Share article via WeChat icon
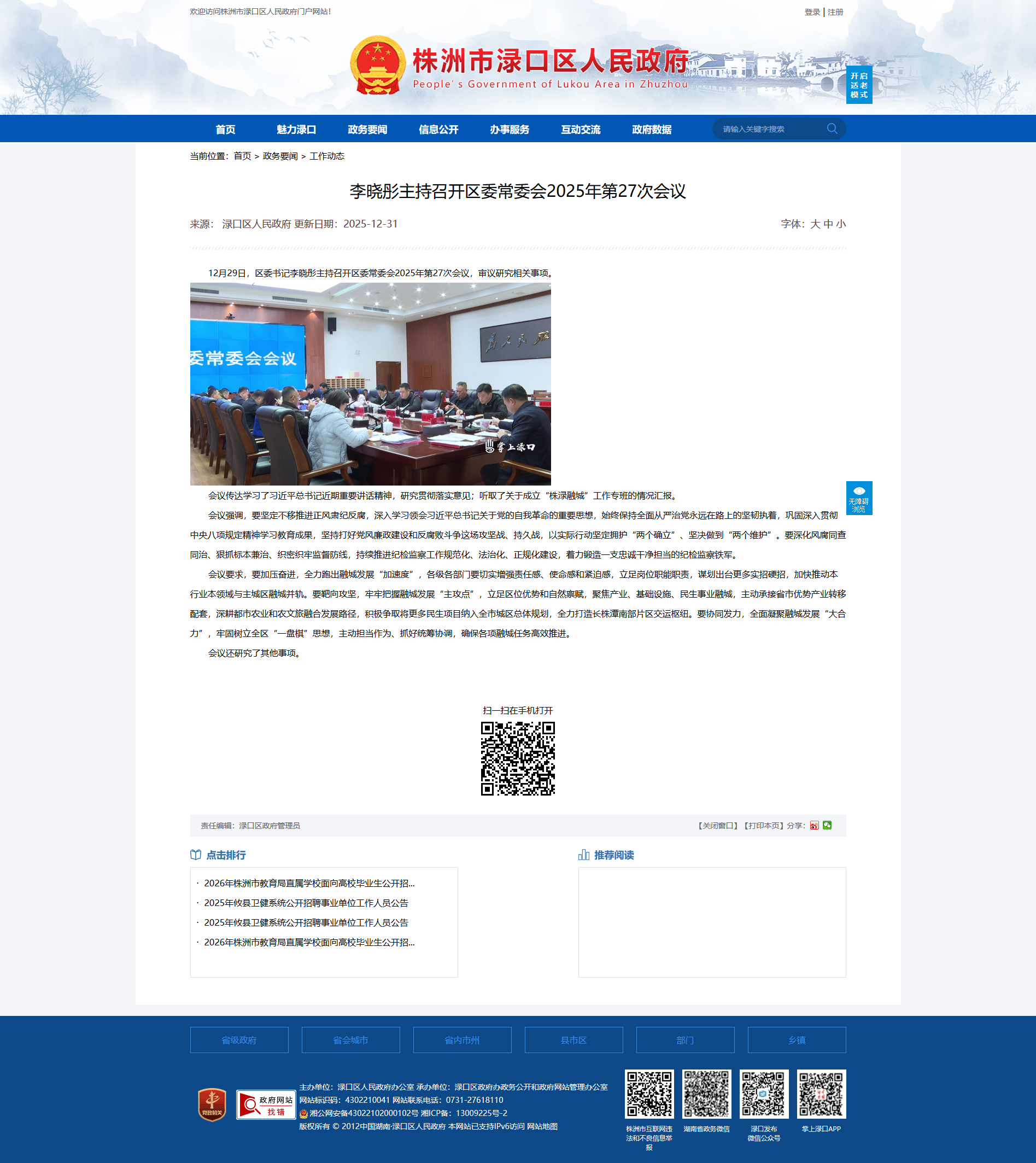The width and height of the screenshot is (1036, 1163). [x=827, y=826]
